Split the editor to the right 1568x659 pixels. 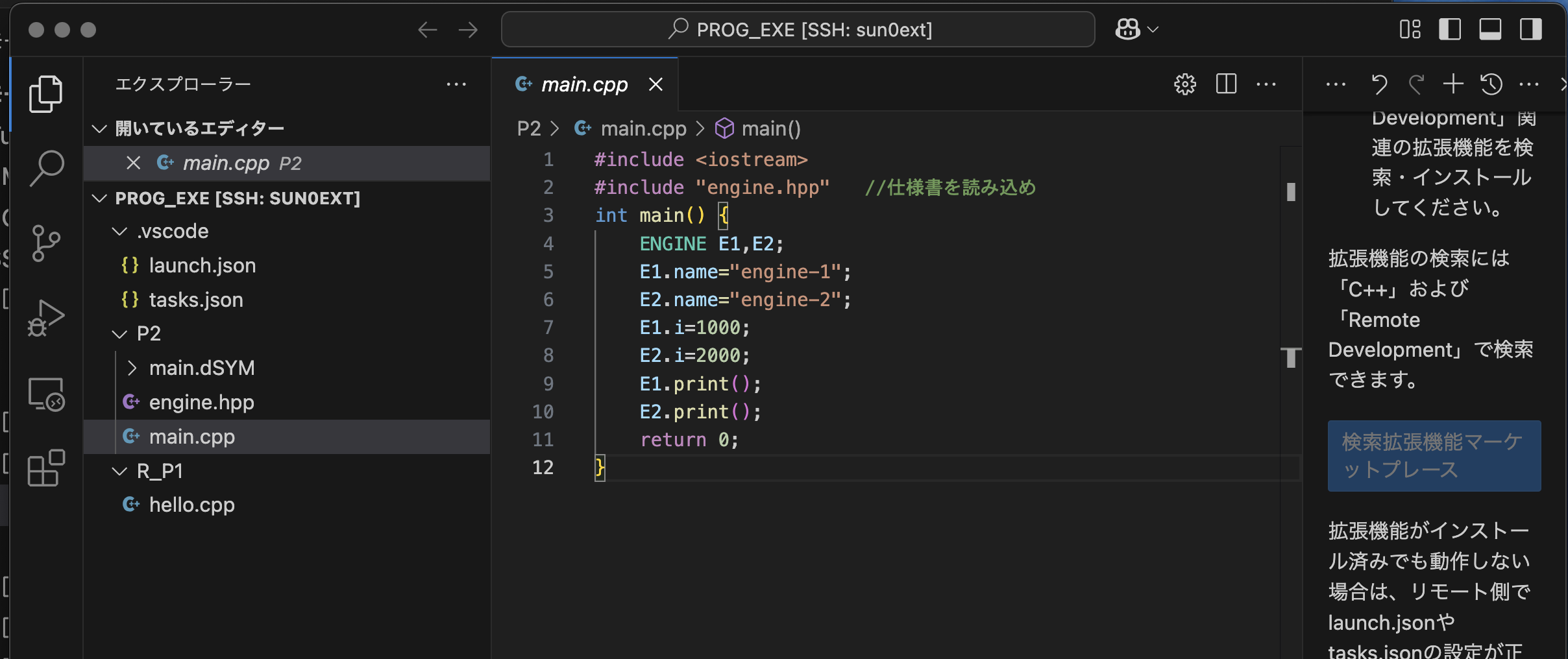pos(1226,84)
